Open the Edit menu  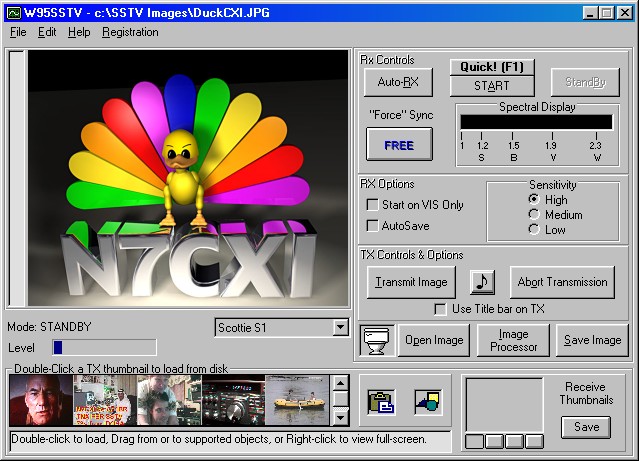[x=47, y=32]
